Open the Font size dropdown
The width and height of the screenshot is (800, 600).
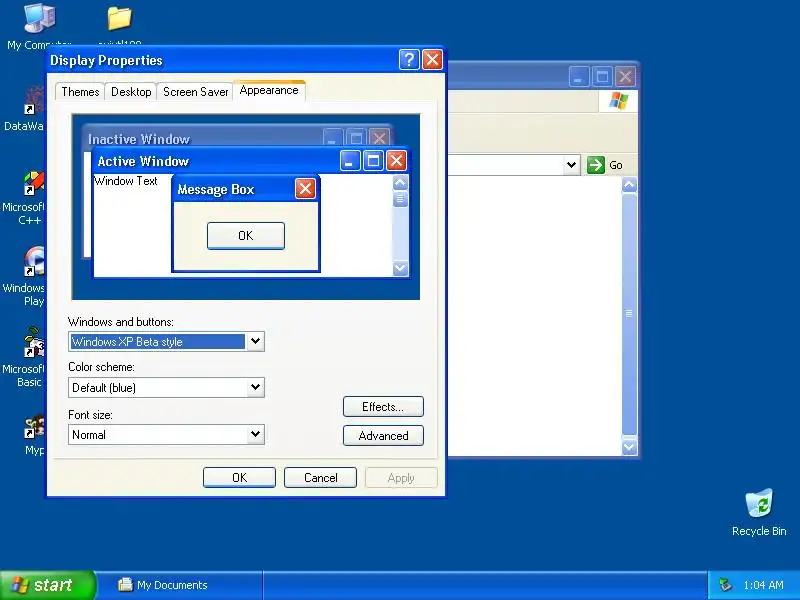coord(255,435)
